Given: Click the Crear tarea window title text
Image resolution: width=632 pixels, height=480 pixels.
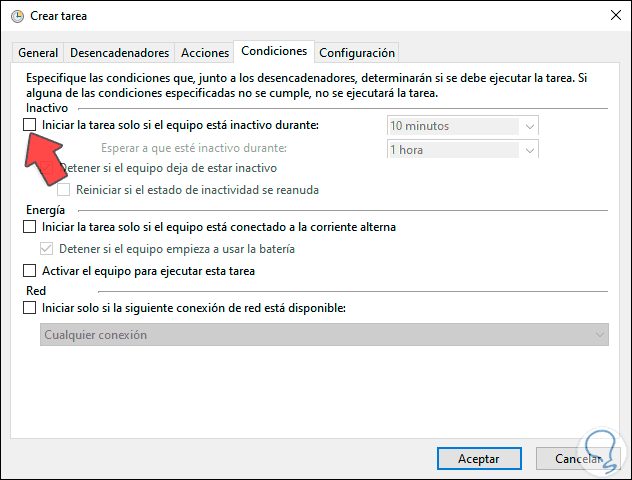Looking at the screenshot, I should point(59,16).
